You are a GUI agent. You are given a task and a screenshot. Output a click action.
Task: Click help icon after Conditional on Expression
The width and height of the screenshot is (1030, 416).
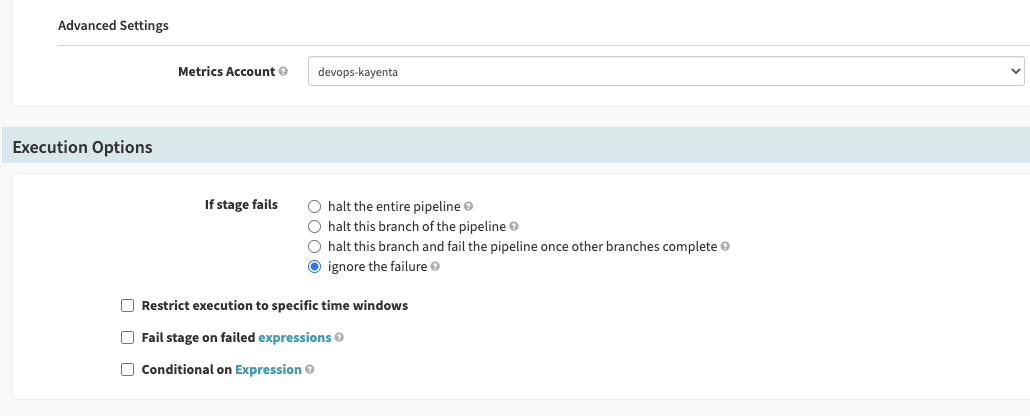point(310,370)
